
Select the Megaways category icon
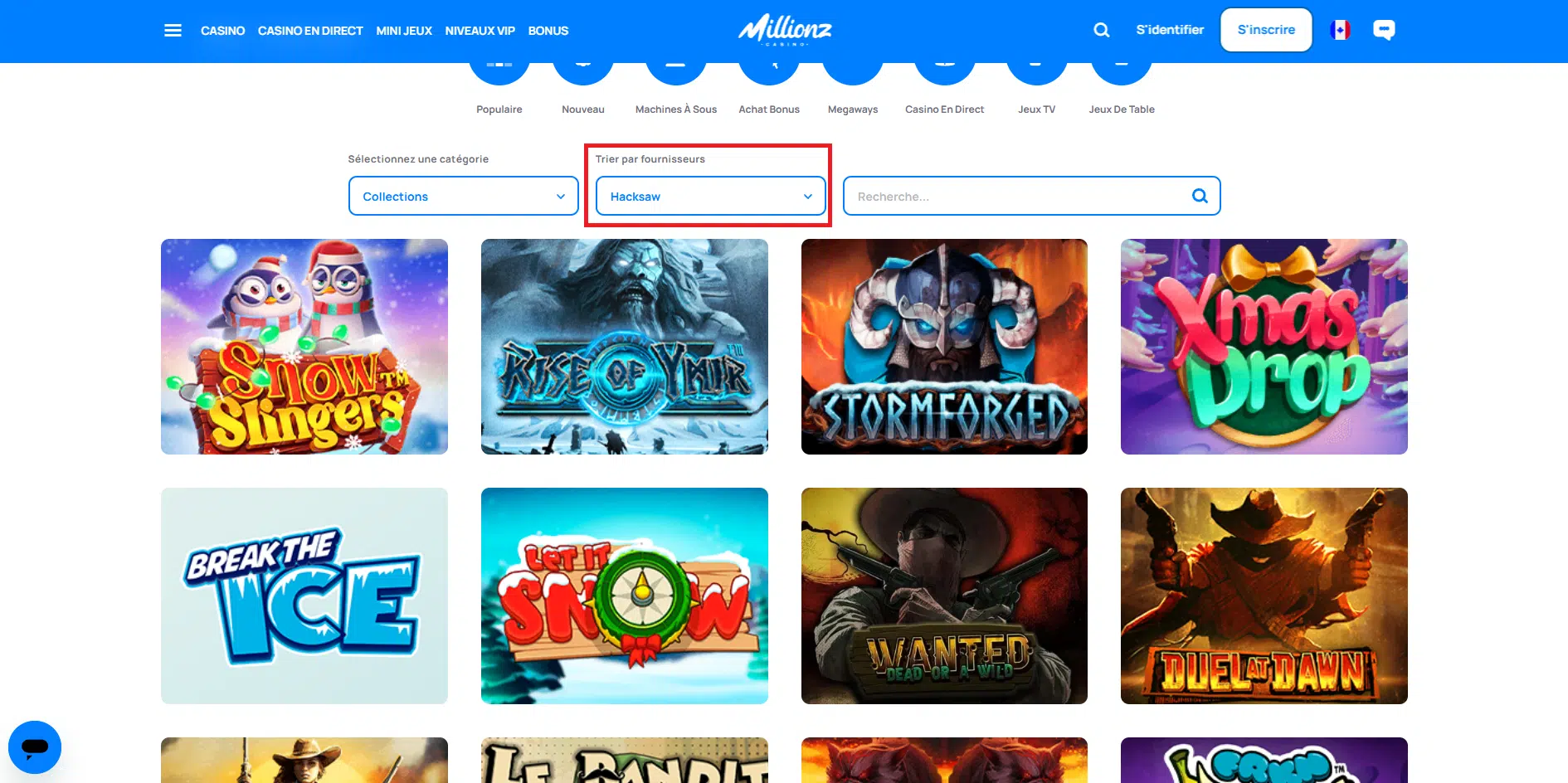tap(853, 73)
